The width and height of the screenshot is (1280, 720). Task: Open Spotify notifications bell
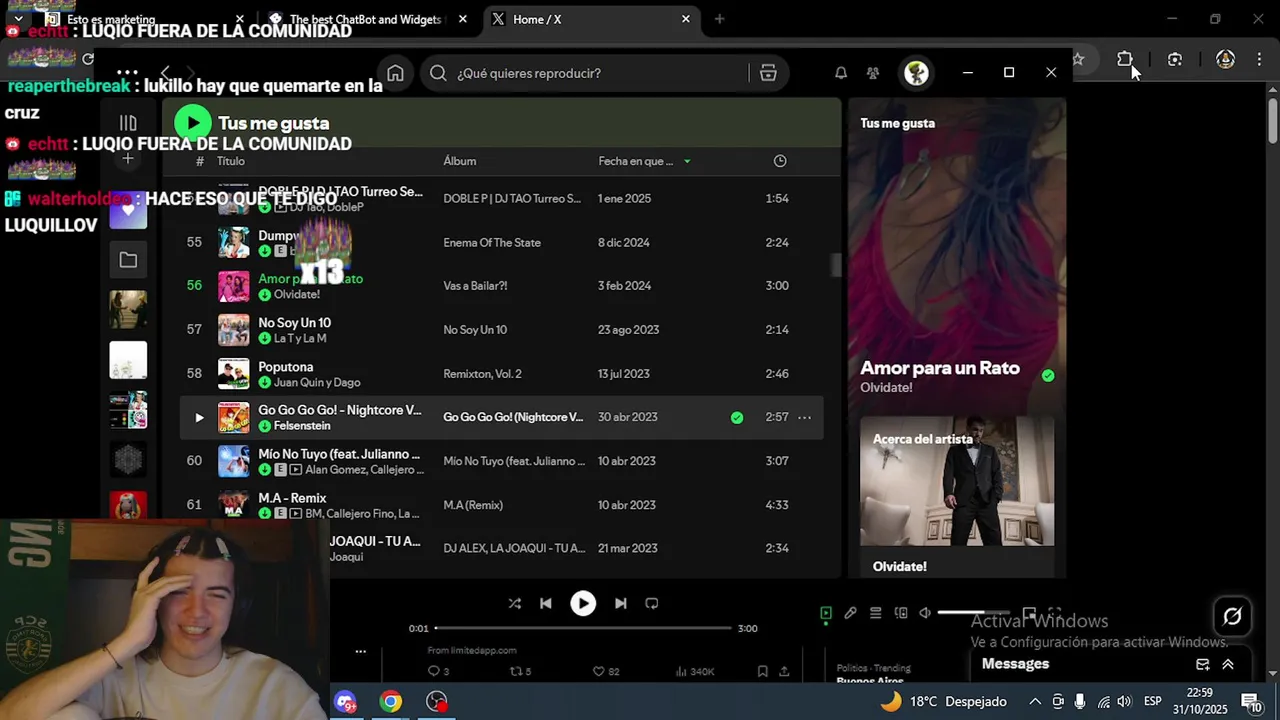(841, 73)
